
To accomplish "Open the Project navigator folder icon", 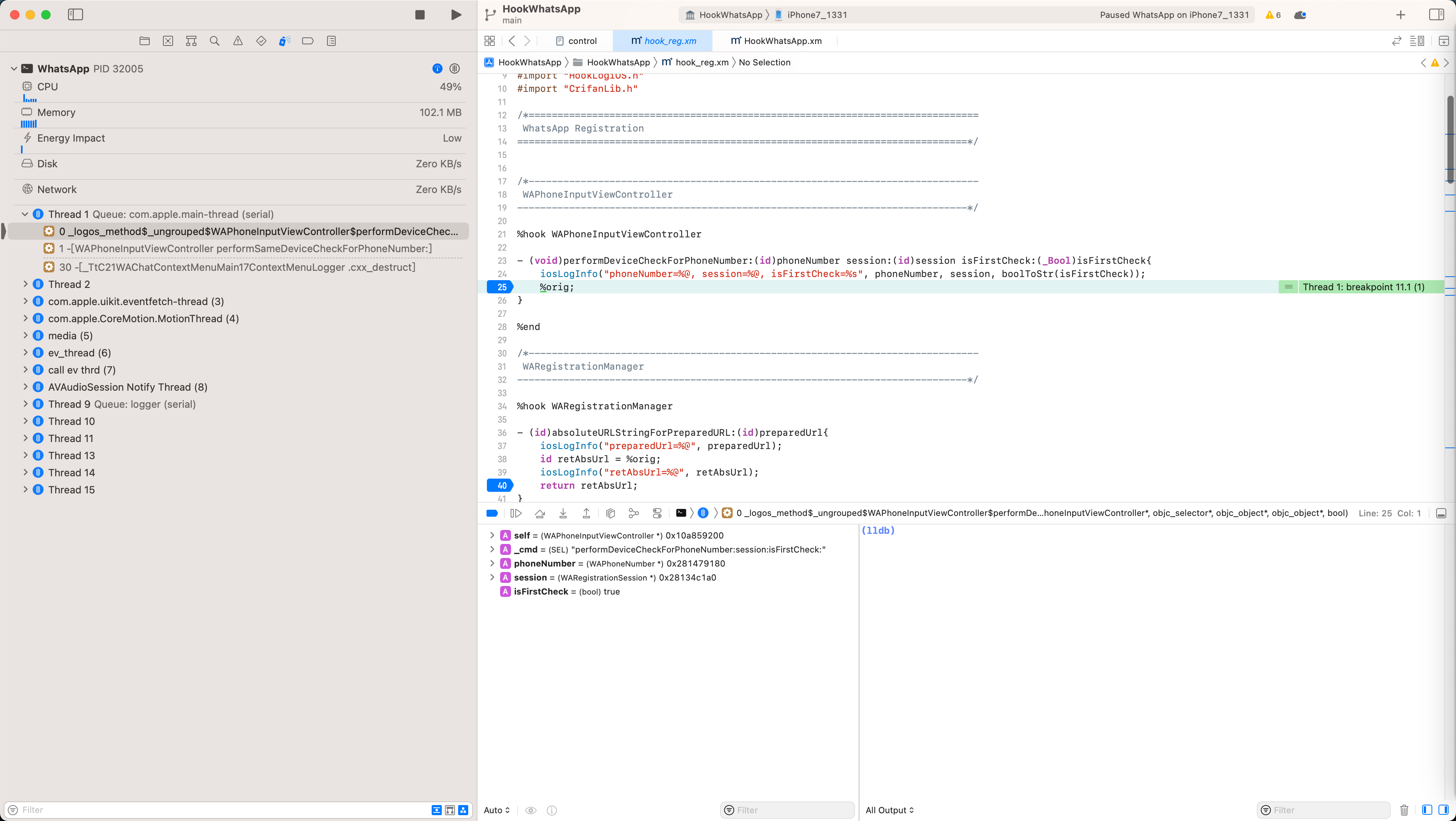I will click(x=145, y=41).
